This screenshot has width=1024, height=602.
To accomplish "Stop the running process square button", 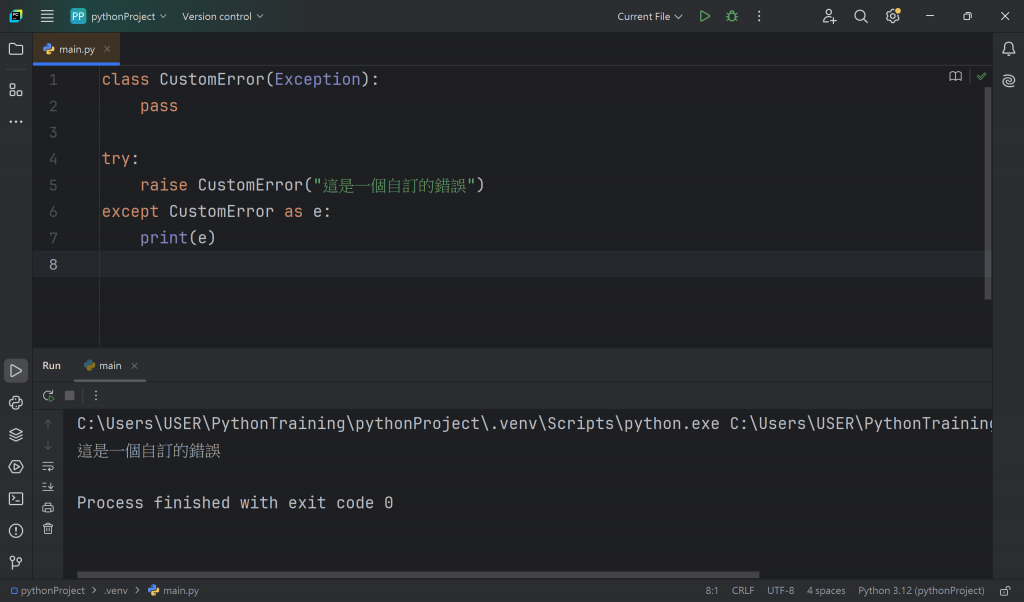I will [70, 396].
